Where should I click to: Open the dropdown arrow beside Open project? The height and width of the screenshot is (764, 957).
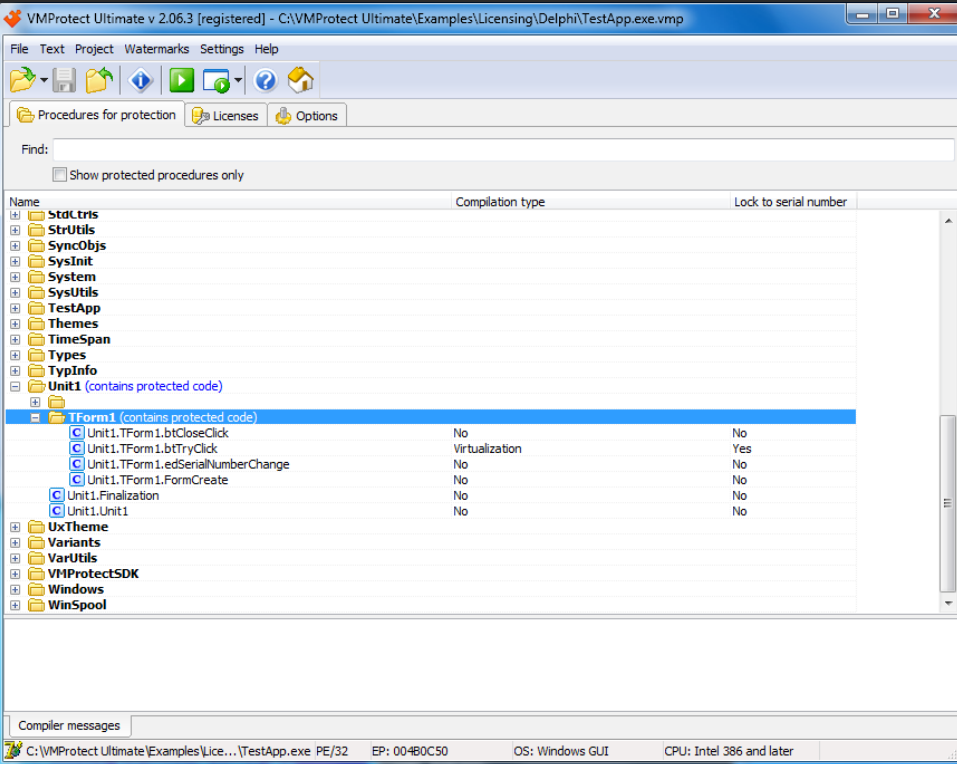(x=44, y=81)
